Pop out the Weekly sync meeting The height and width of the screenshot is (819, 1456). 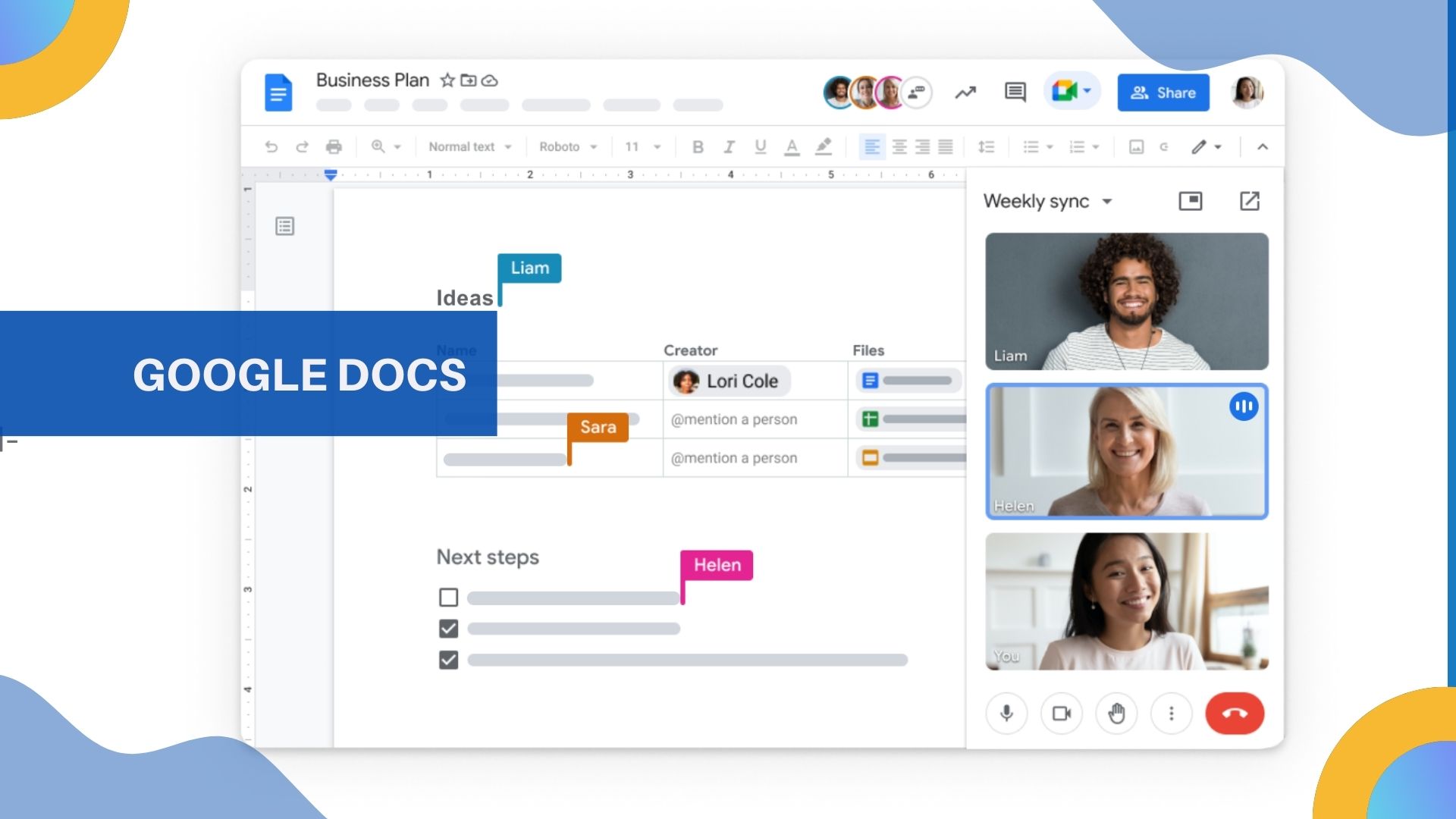click(1249, 201)
